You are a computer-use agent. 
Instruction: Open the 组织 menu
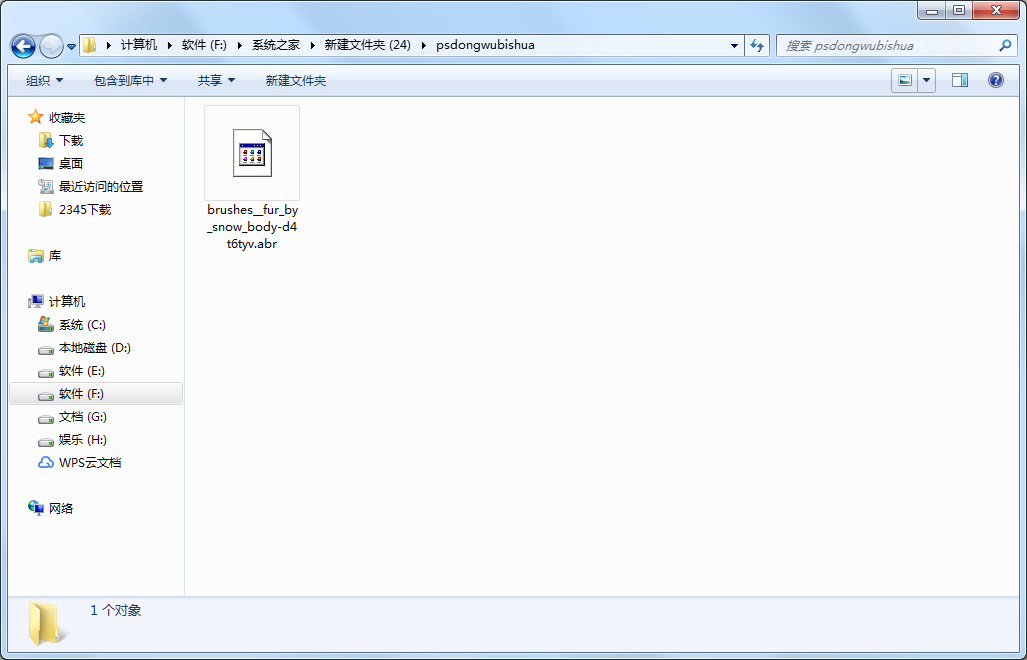(45, 81)
